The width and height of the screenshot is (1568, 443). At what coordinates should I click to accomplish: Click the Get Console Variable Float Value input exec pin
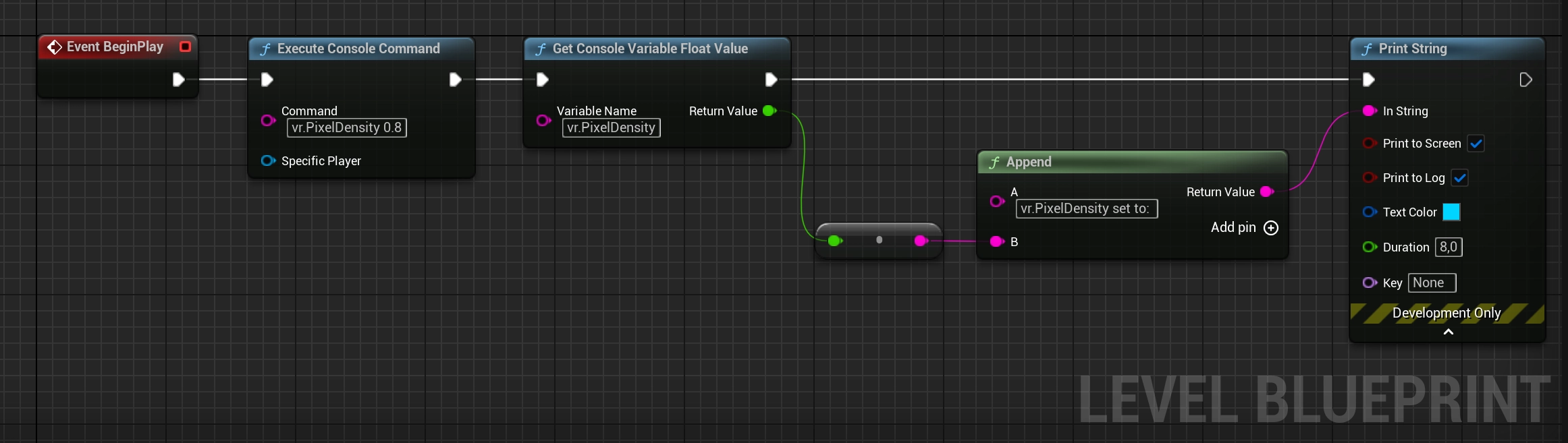[x=543, y=80]
